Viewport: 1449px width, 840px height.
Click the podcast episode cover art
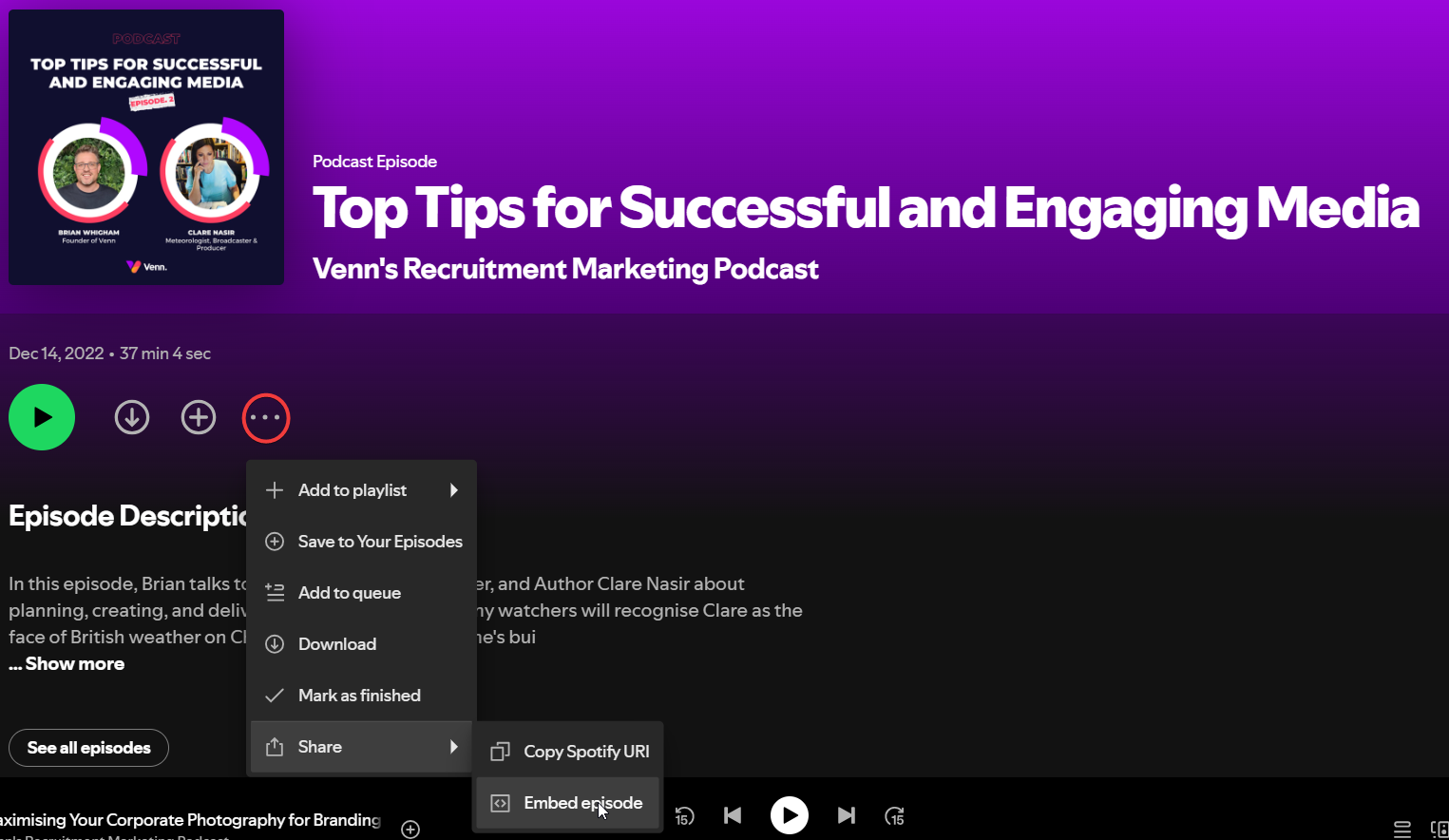[146, 147]
